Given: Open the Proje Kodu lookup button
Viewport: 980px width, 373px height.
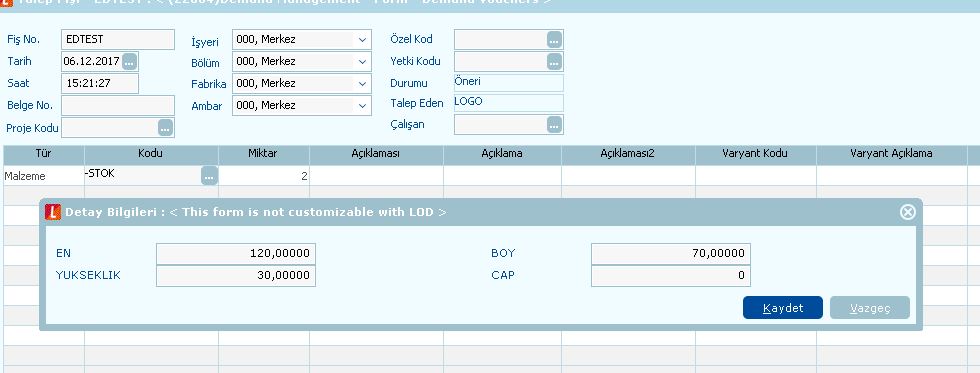Looking at the screenshot, I should [165, 127].
